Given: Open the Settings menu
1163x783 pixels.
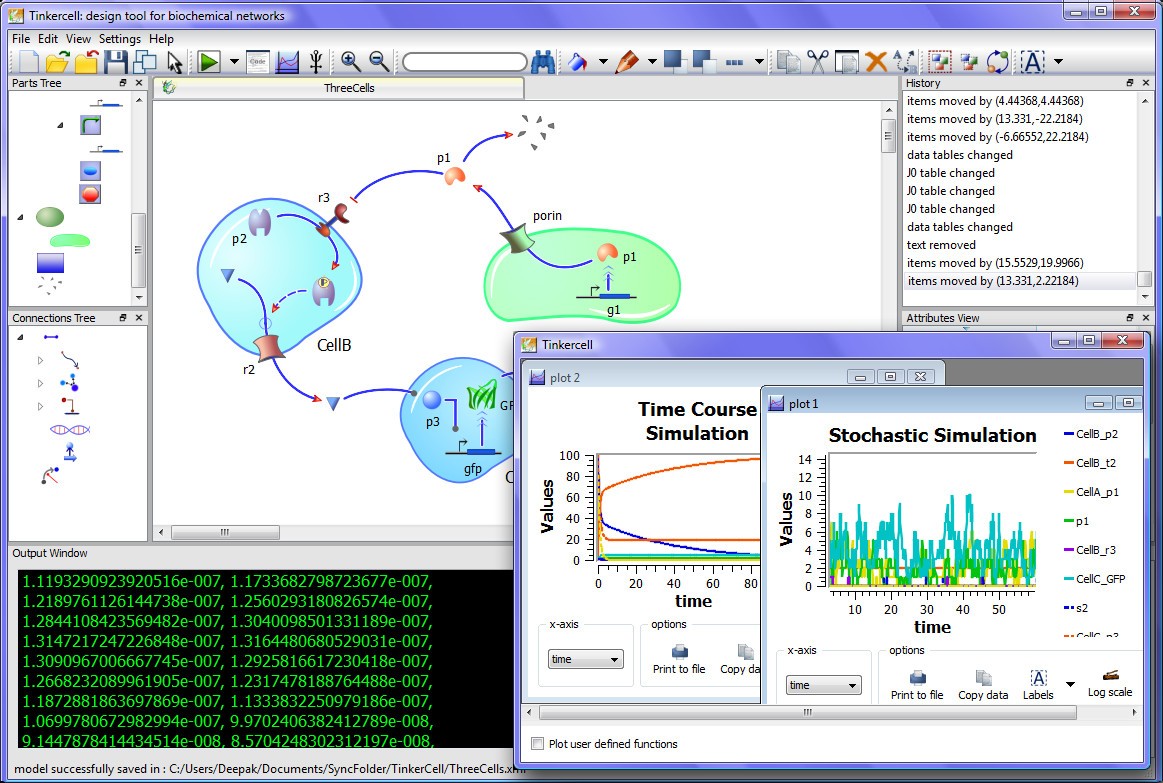Looking at the screenshot, I should 119,38.
